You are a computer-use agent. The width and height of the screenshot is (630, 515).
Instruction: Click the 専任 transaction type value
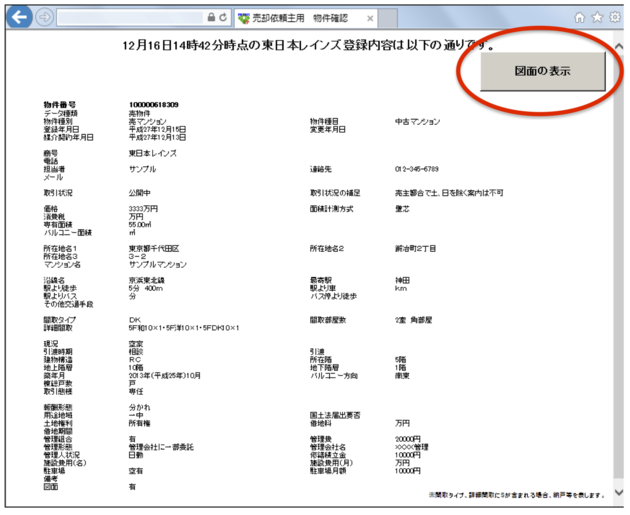(x=136, y=392)
